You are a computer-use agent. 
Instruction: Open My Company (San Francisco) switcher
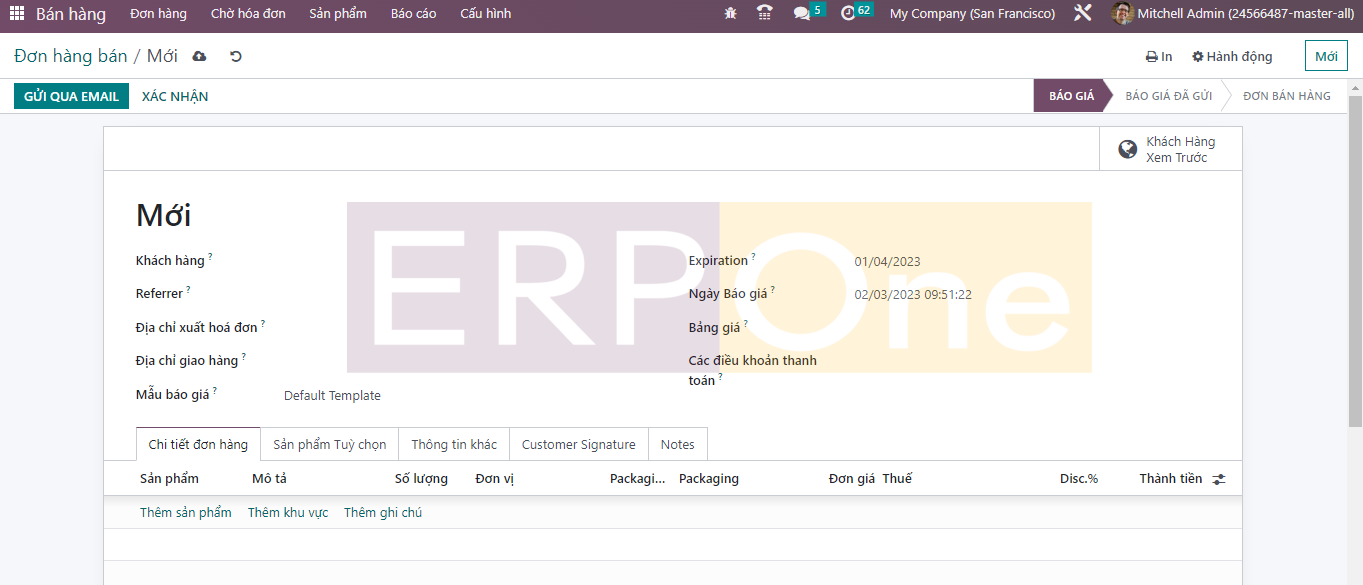pos(971,14)
